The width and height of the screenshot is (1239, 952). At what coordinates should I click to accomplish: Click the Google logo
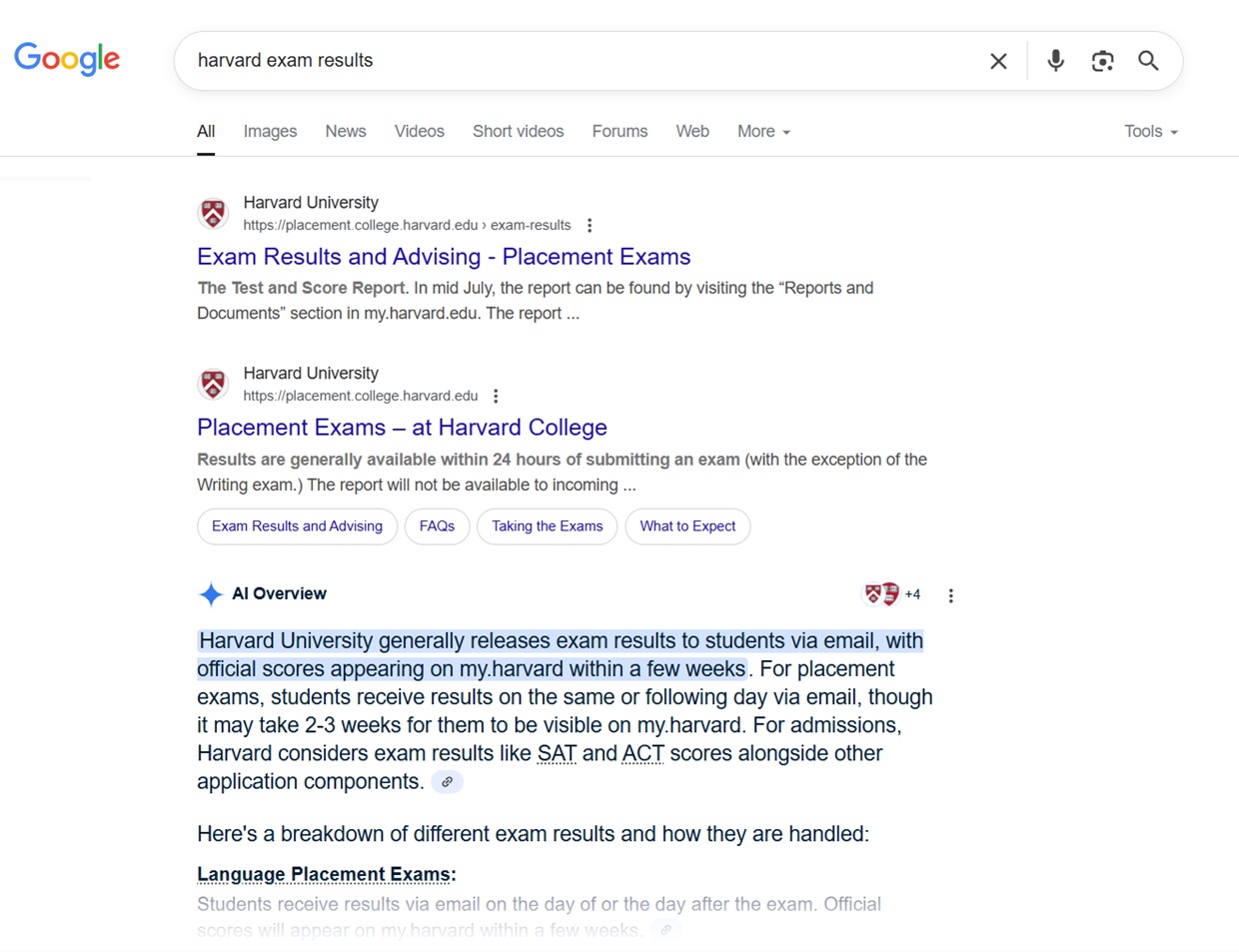tap(67, 59)
